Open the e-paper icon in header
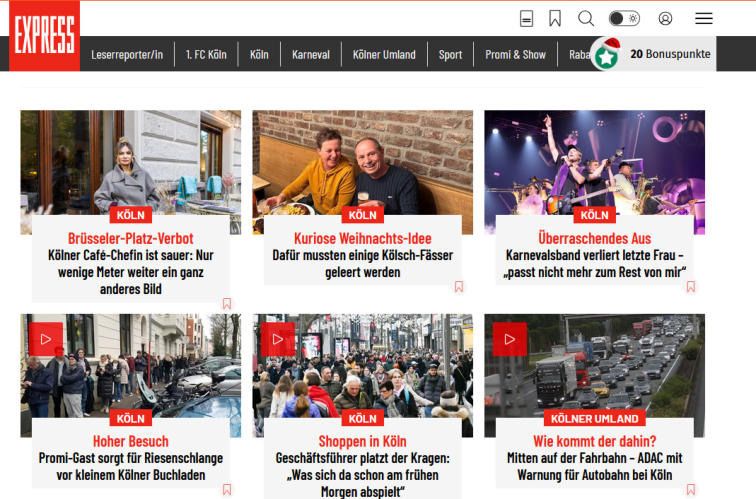The image size is (756, 499). click(x=526, y=19)
